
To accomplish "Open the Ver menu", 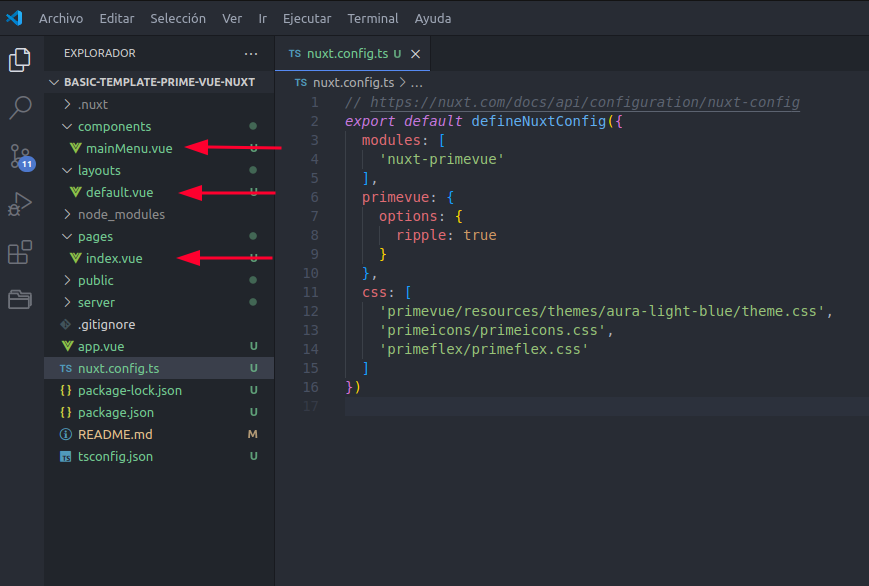I will click(x=232, y=18).
